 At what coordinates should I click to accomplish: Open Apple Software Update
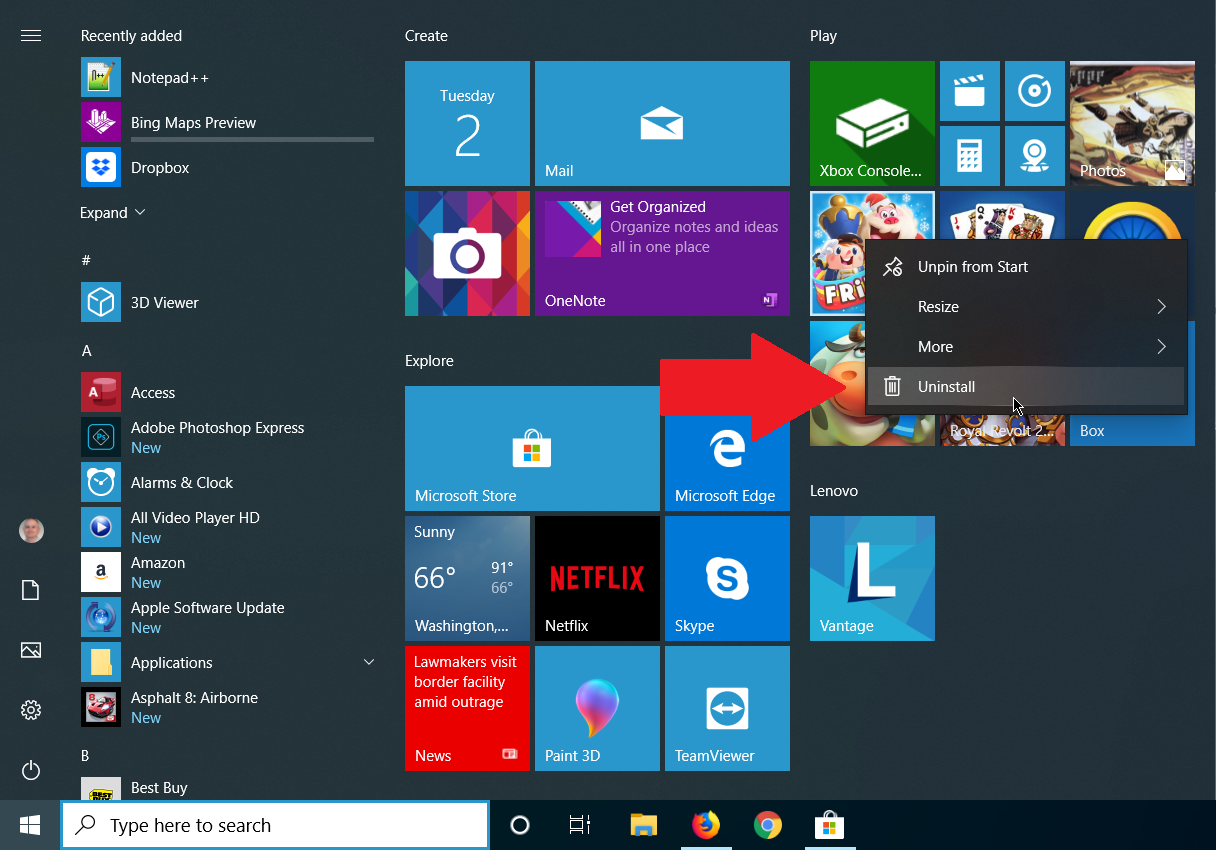pos(228,617)
